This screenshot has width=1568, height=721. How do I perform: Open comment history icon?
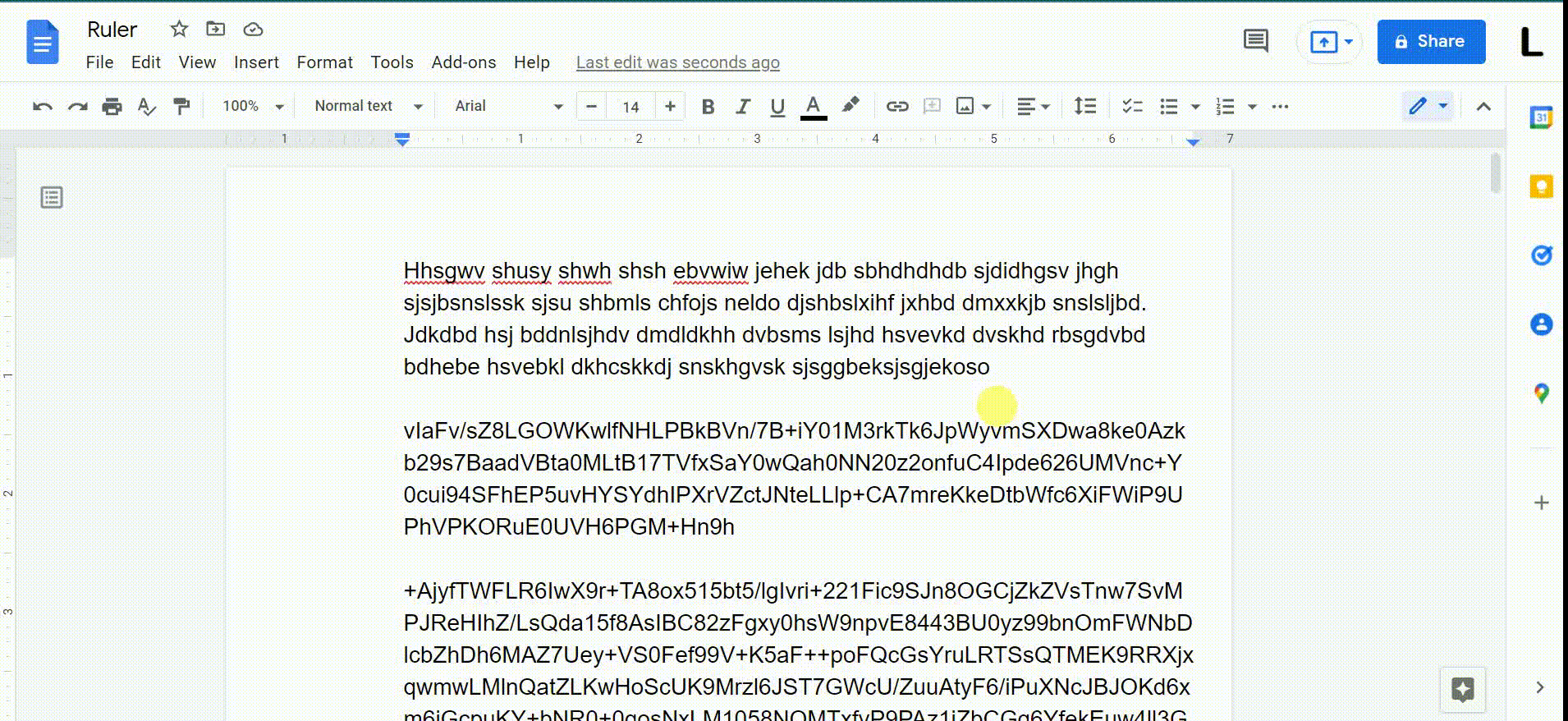point(1256,41)
